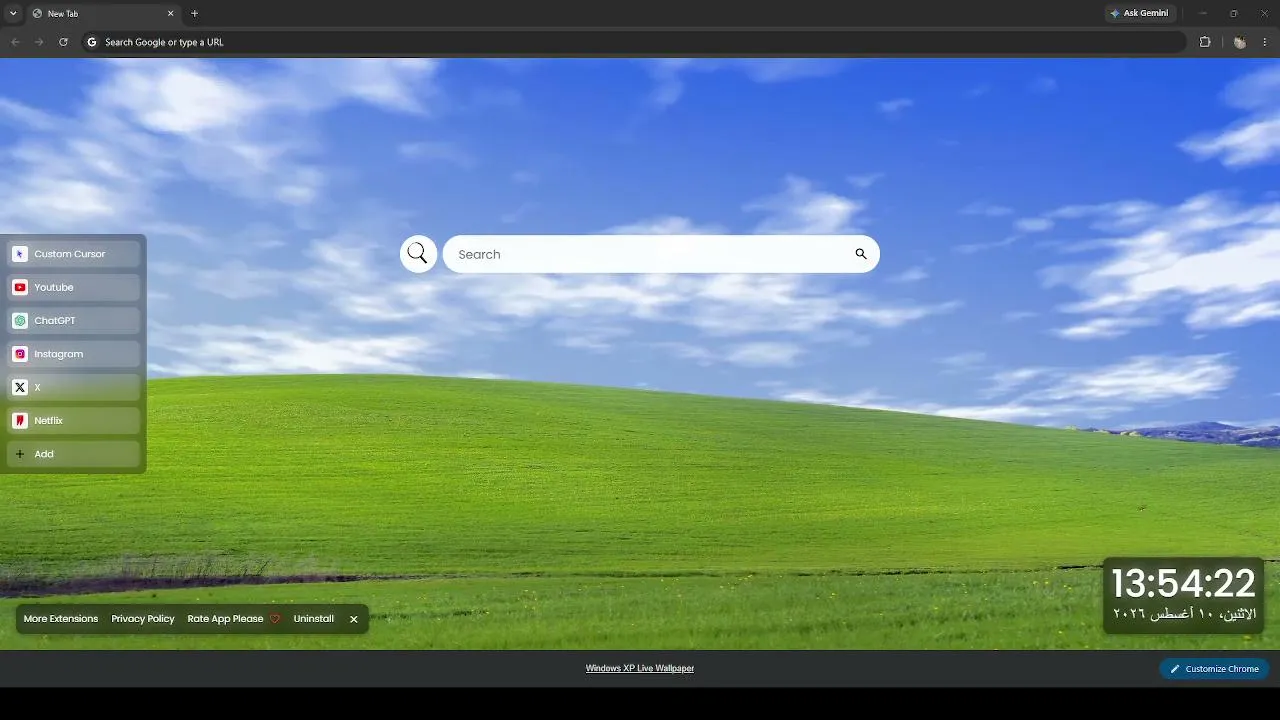Click the Chrome address bar

click(634, 42)
